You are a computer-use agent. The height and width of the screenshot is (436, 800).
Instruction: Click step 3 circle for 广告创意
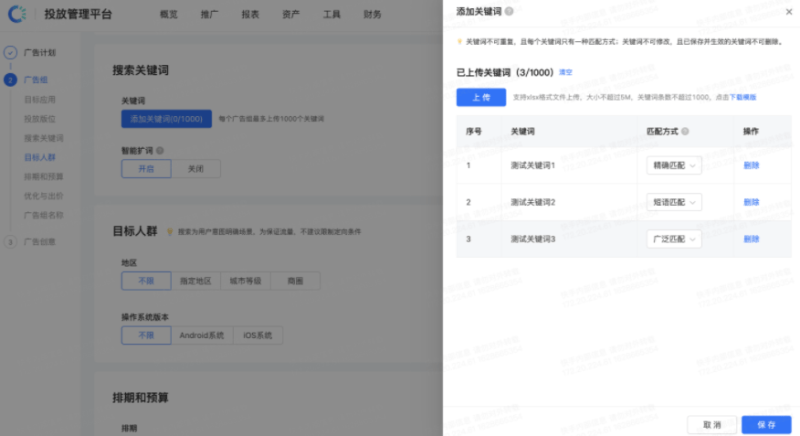coord(10,242)
